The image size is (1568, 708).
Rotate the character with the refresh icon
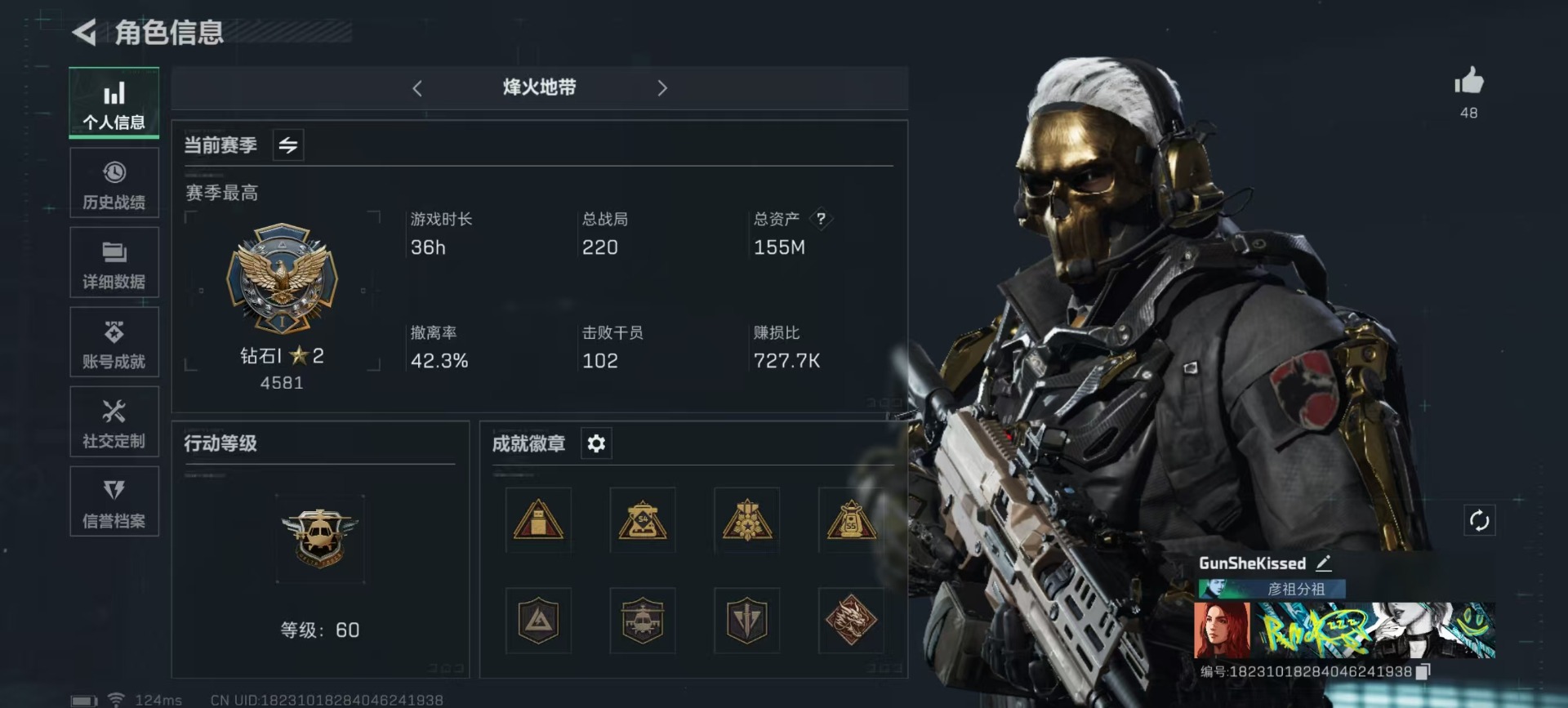(1479, 520)
